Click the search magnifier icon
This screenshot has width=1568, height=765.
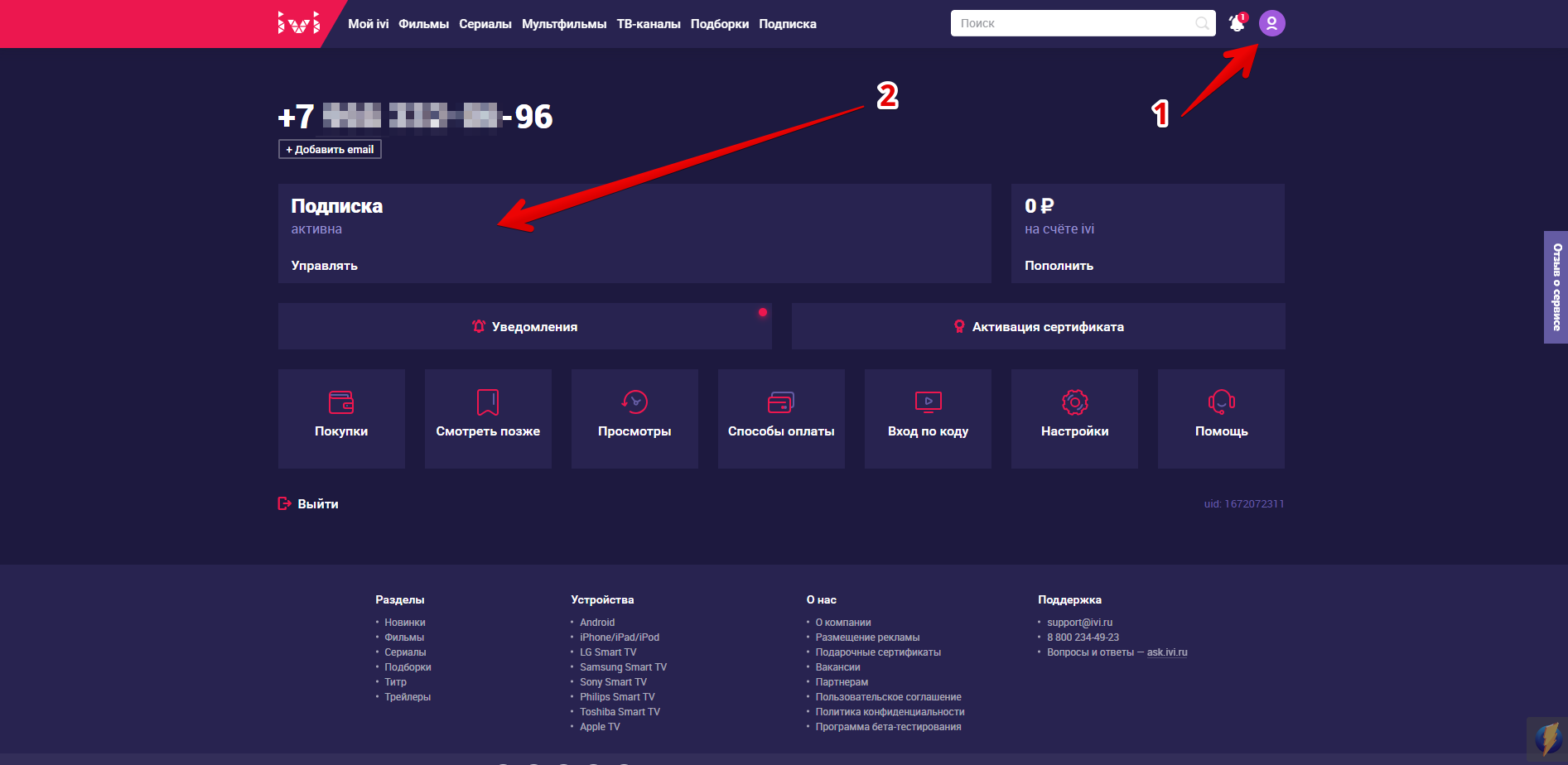coord(1202,23)
